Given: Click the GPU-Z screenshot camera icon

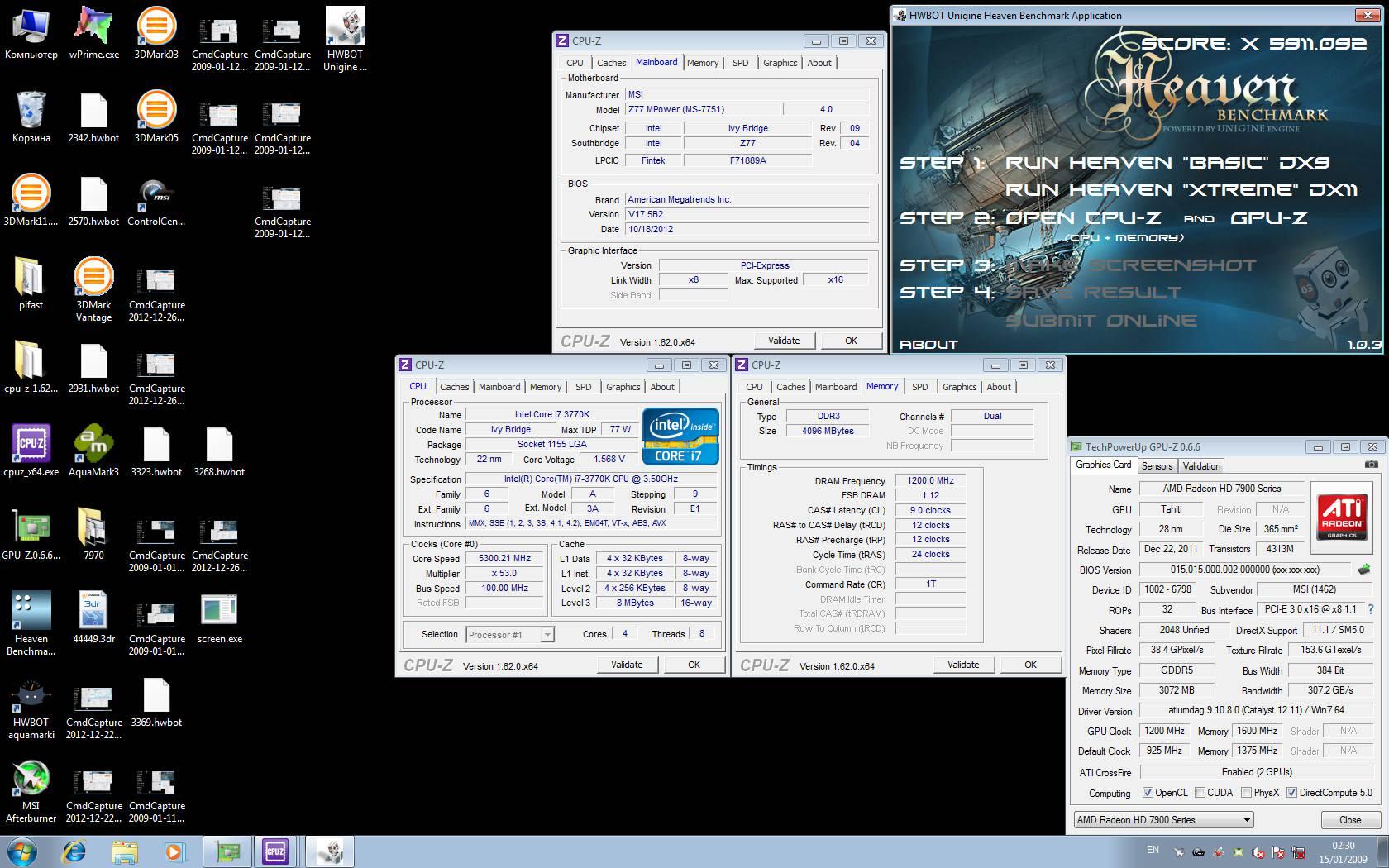Looking at the screenshot, I should coord(1371,465).
